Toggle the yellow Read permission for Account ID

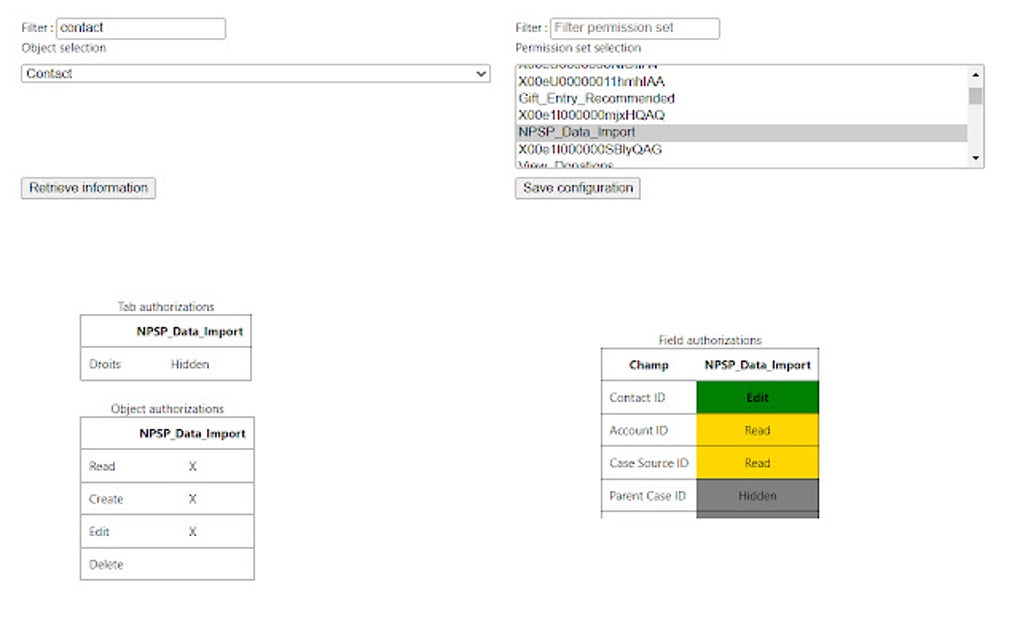pyautogui.click(x=756, y=430)
